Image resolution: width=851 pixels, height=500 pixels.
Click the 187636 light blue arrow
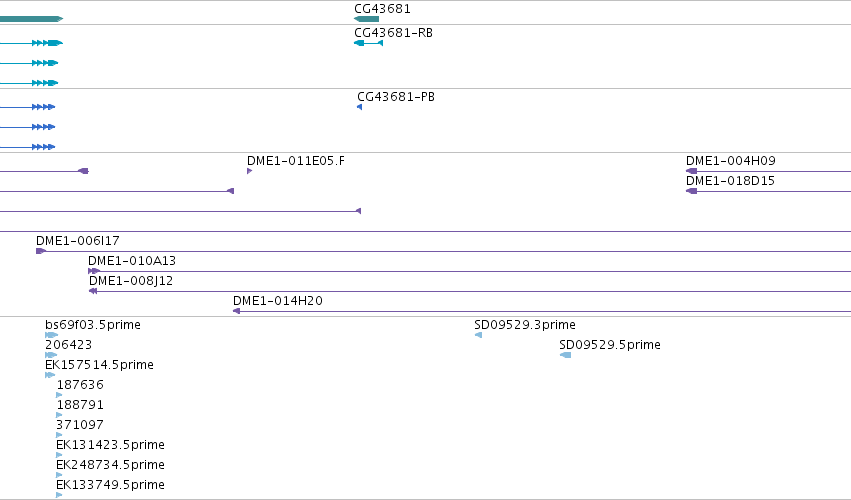click(59, 395)
